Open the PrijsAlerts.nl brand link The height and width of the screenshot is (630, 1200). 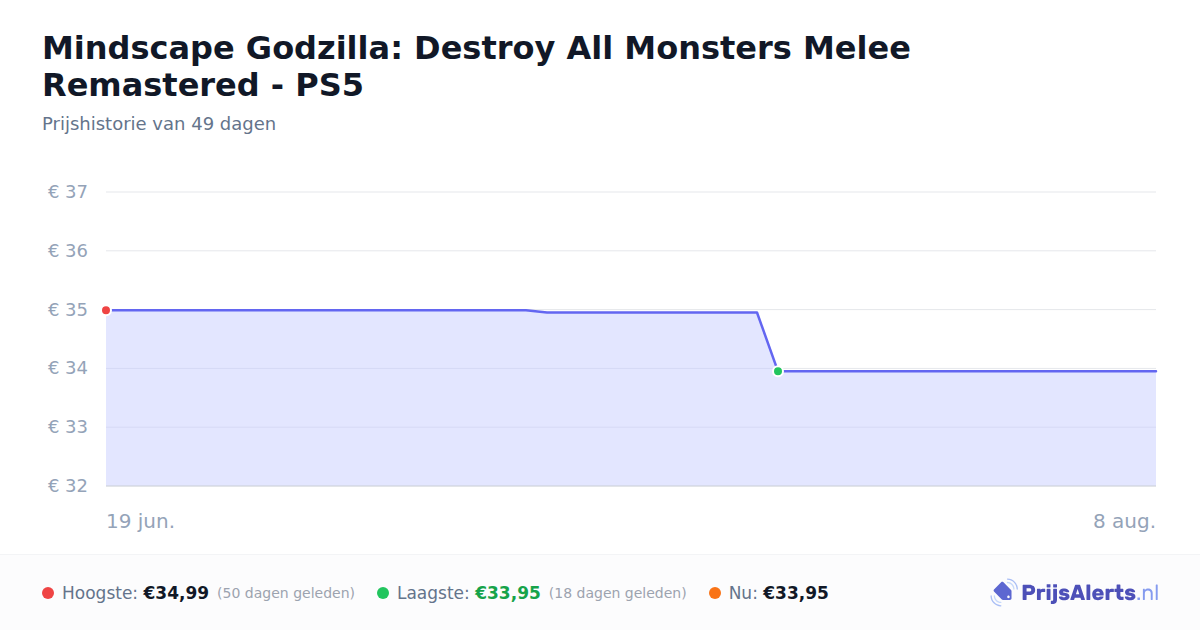(x=1074, y=593)
